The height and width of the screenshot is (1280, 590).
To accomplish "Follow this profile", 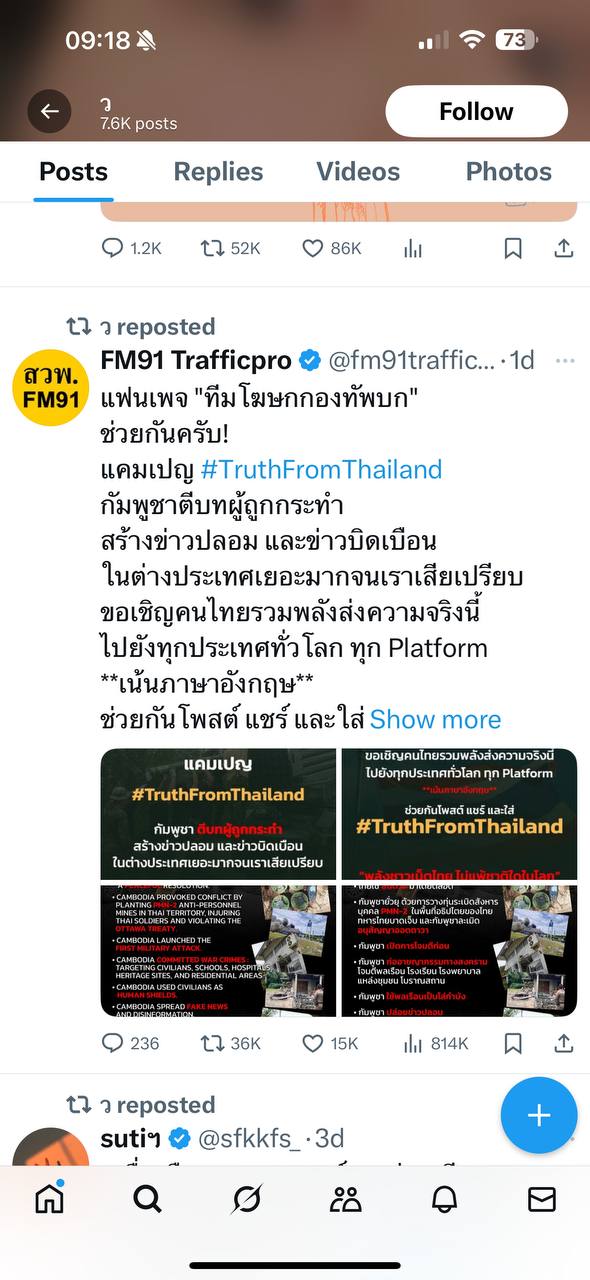I will [x=476, y=111].
